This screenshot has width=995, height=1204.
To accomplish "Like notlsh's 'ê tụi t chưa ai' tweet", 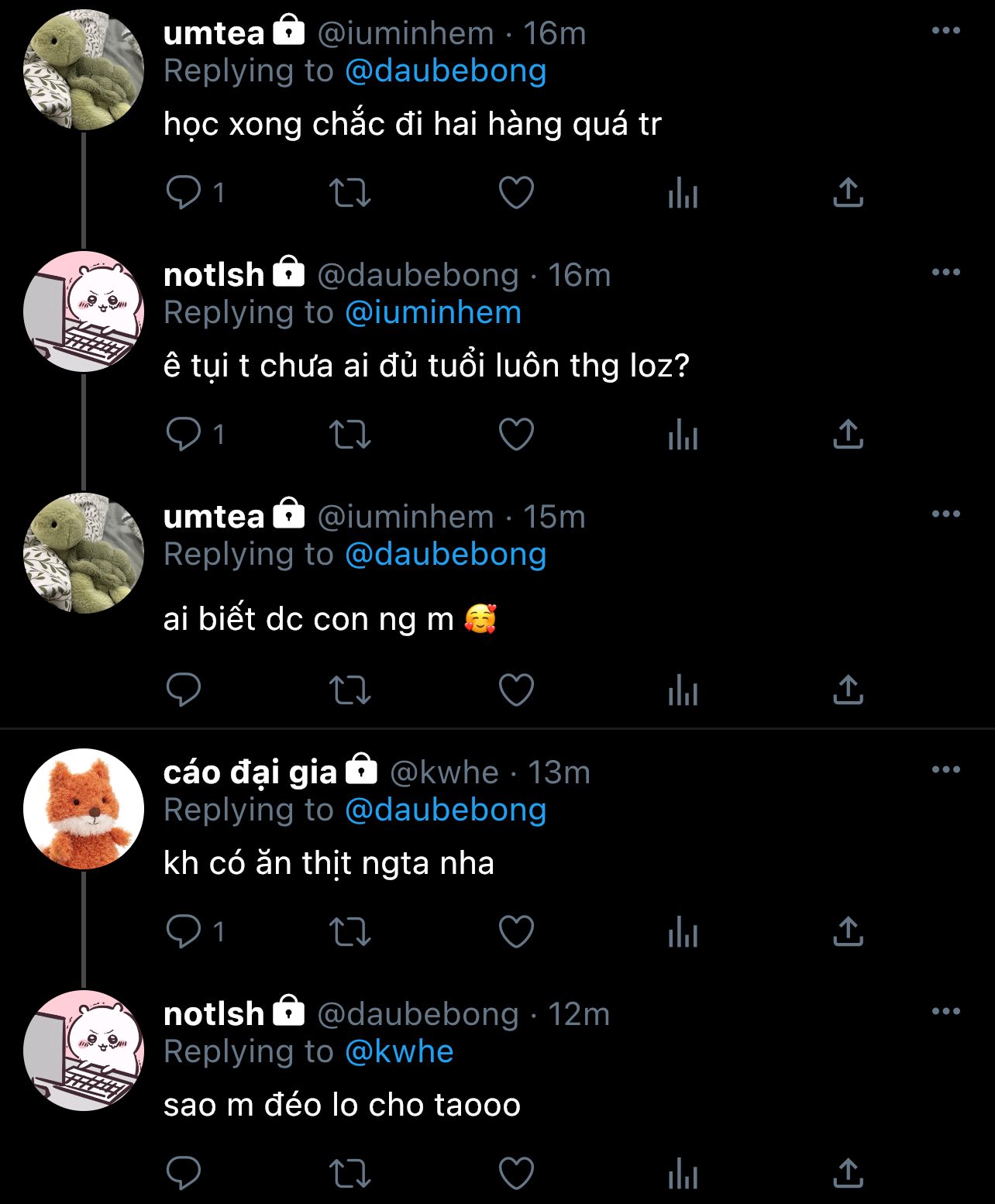I will click(x=516, y=435).
